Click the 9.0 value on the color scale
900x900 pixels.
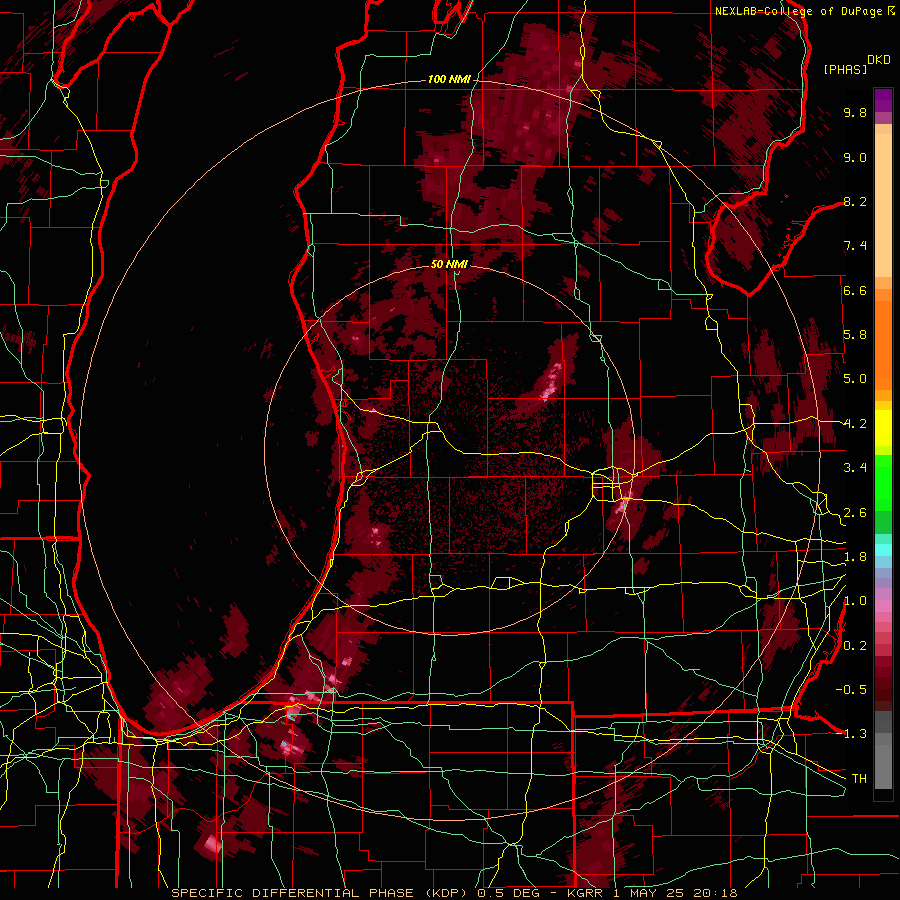(x=855, y=157)
